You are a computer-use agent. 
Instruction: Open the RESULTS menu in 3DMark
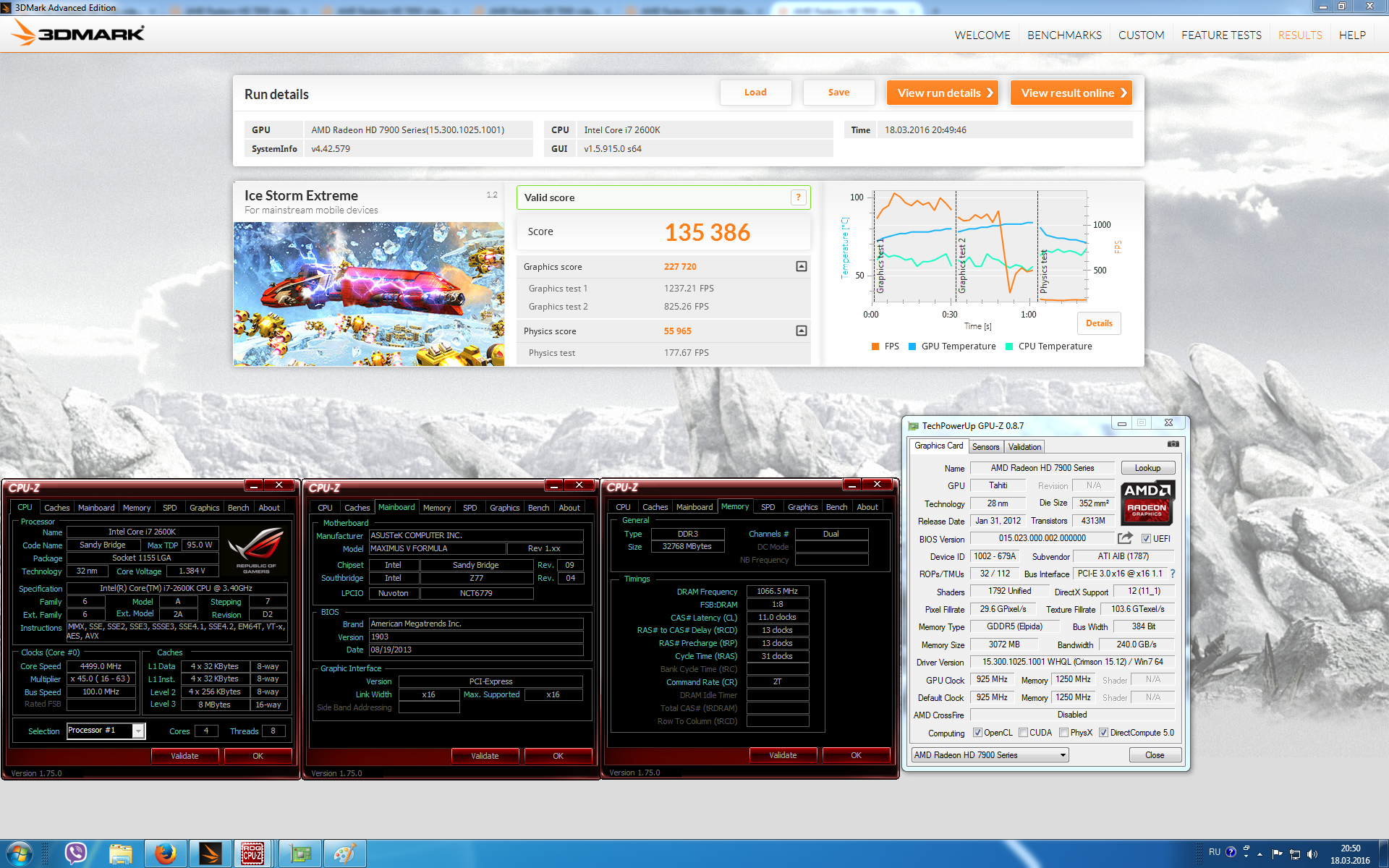pos(1300,35)
